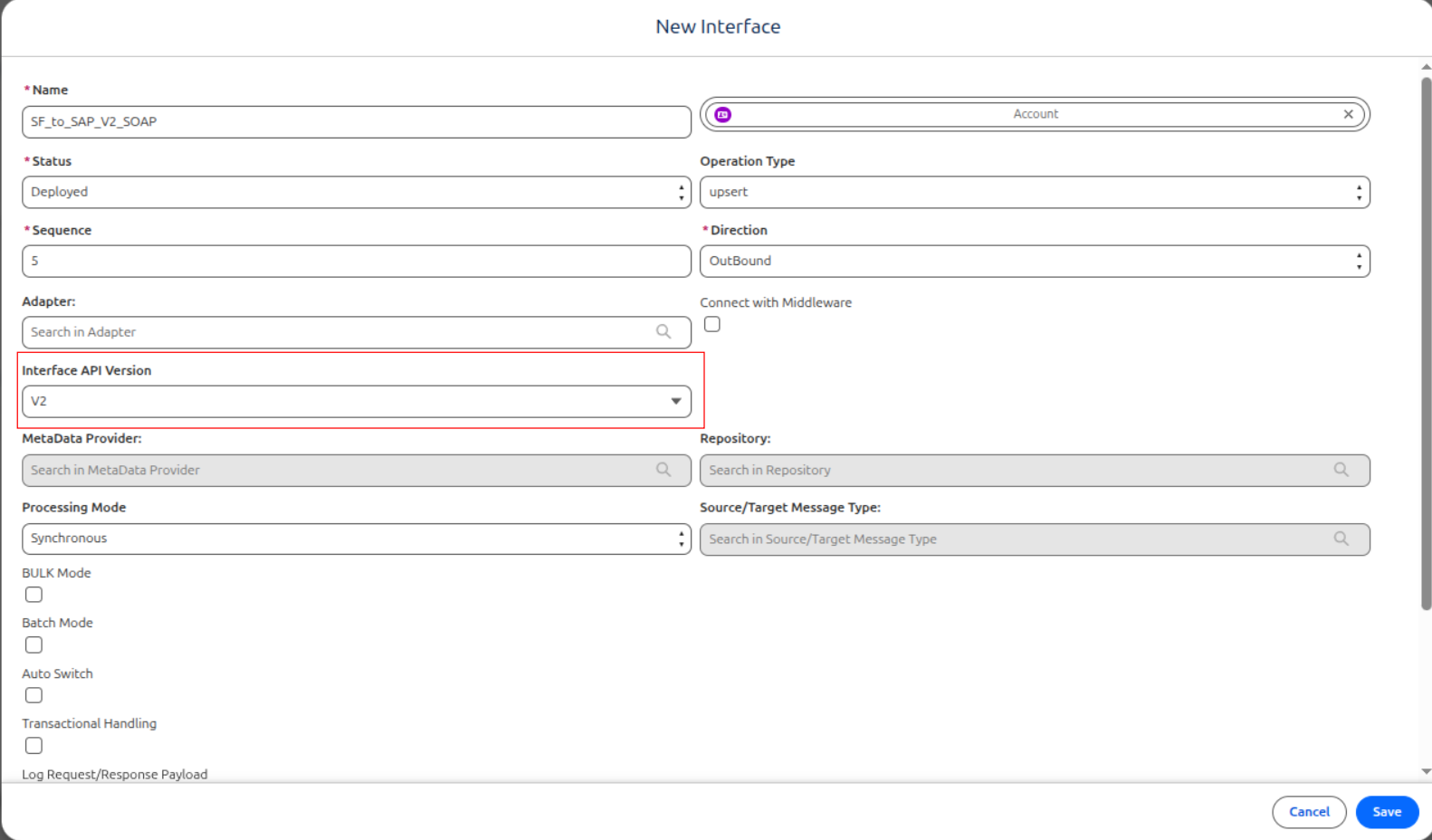
Task: Click the scrollbar up arrow
Action: coord(1426,67)
